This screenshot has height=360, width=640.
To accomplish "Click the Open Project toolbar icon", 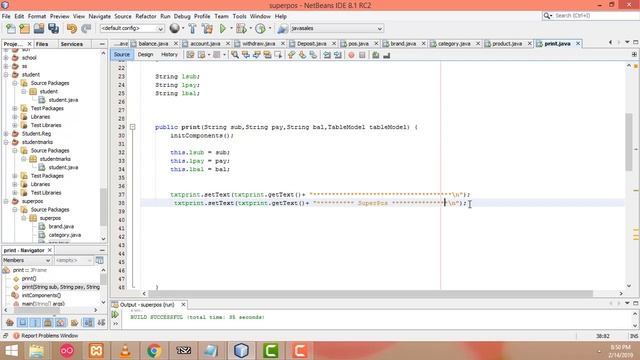I will click(x=39, y=29).
